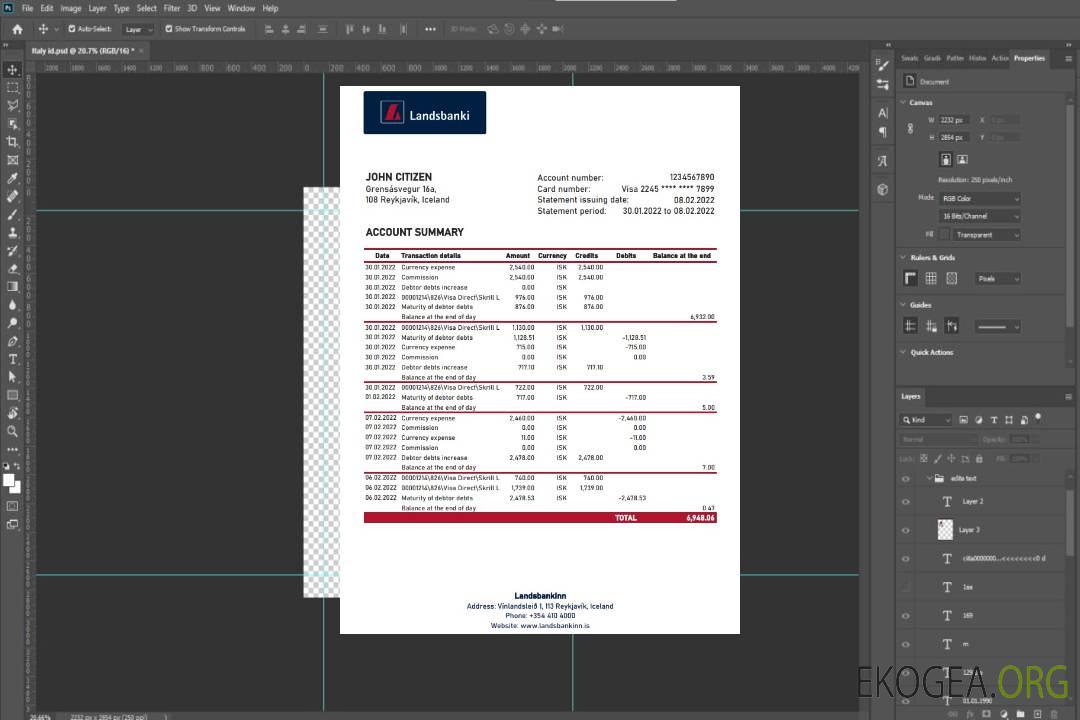Select the Eraser tool
Viewport: 1080px width, 720px height.
point(12,269)
